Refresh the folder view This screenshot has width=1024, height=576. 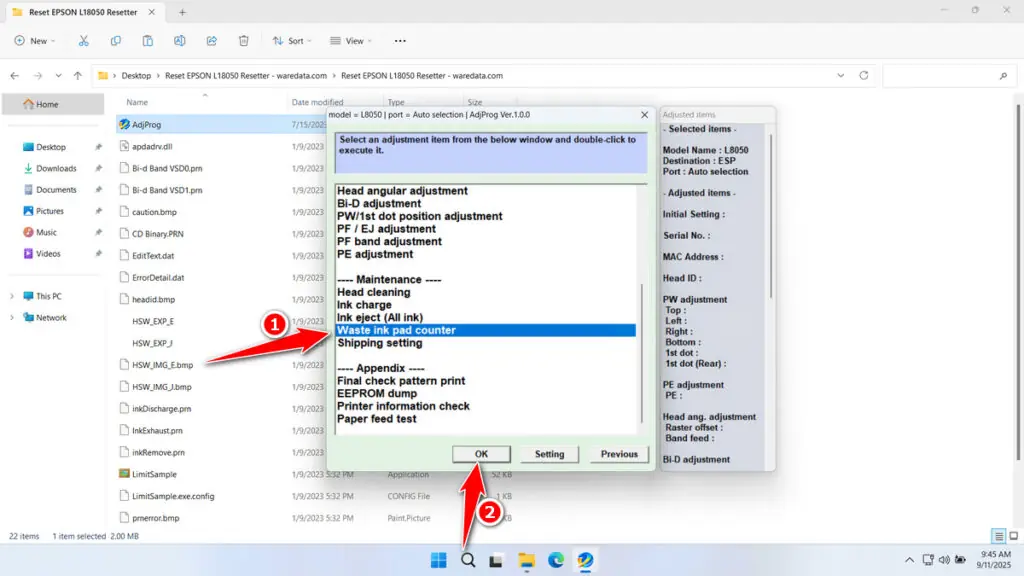coord(863,76)
